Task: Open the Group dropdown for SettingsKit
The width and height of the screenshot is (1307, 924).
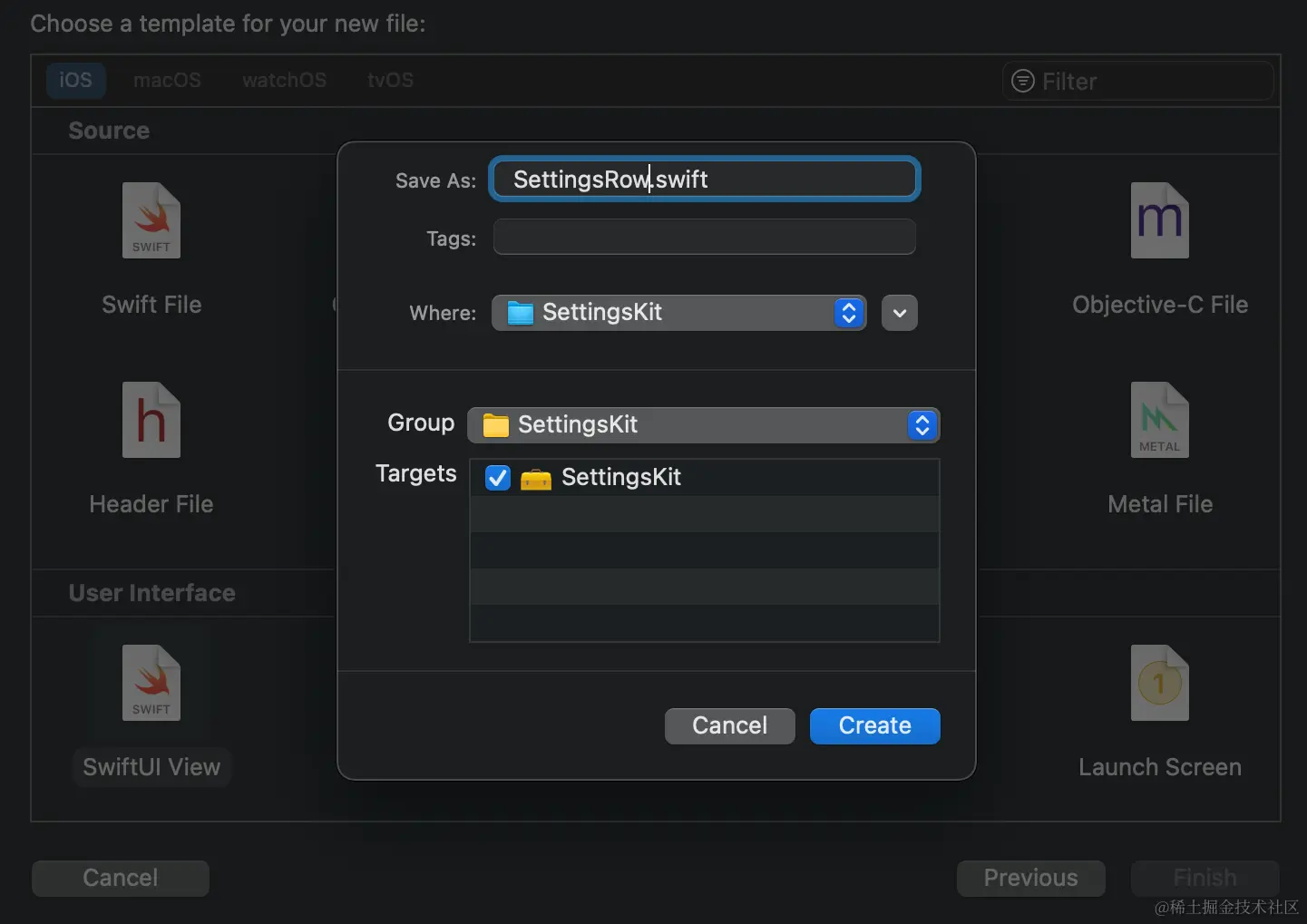Action: pos(922,425)
